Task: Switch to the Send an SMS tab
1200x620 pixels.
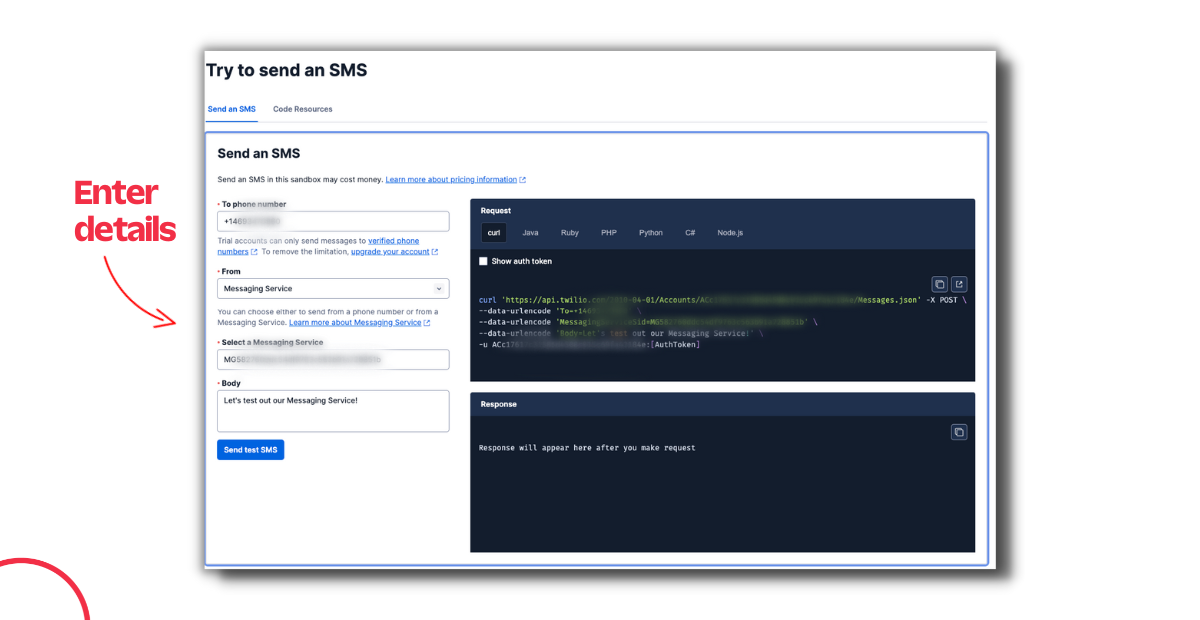Action: pos(232,109)
